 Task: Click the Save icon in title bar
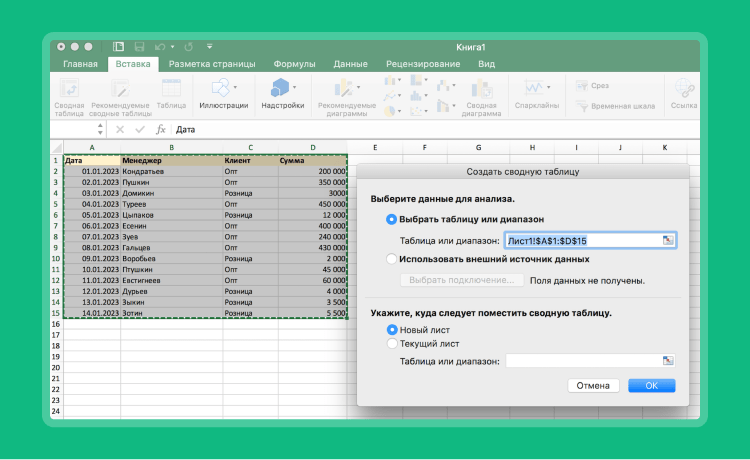pos(139,46)
